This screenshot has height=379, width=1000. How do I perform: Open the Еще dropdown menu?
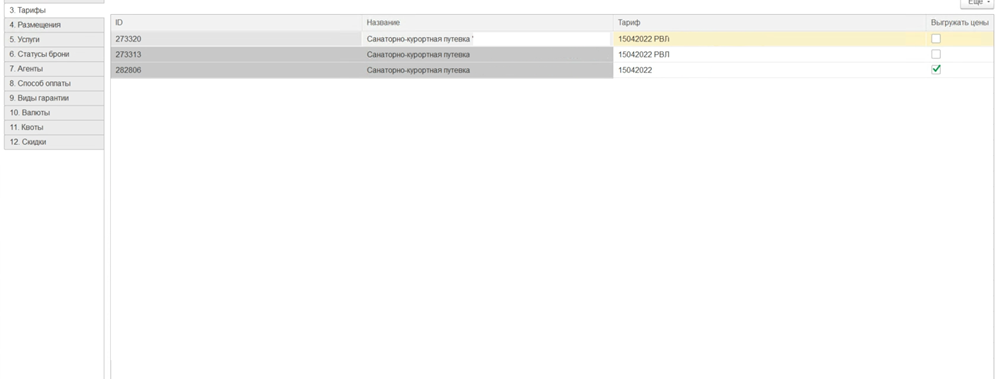click(x=978, y=3)
